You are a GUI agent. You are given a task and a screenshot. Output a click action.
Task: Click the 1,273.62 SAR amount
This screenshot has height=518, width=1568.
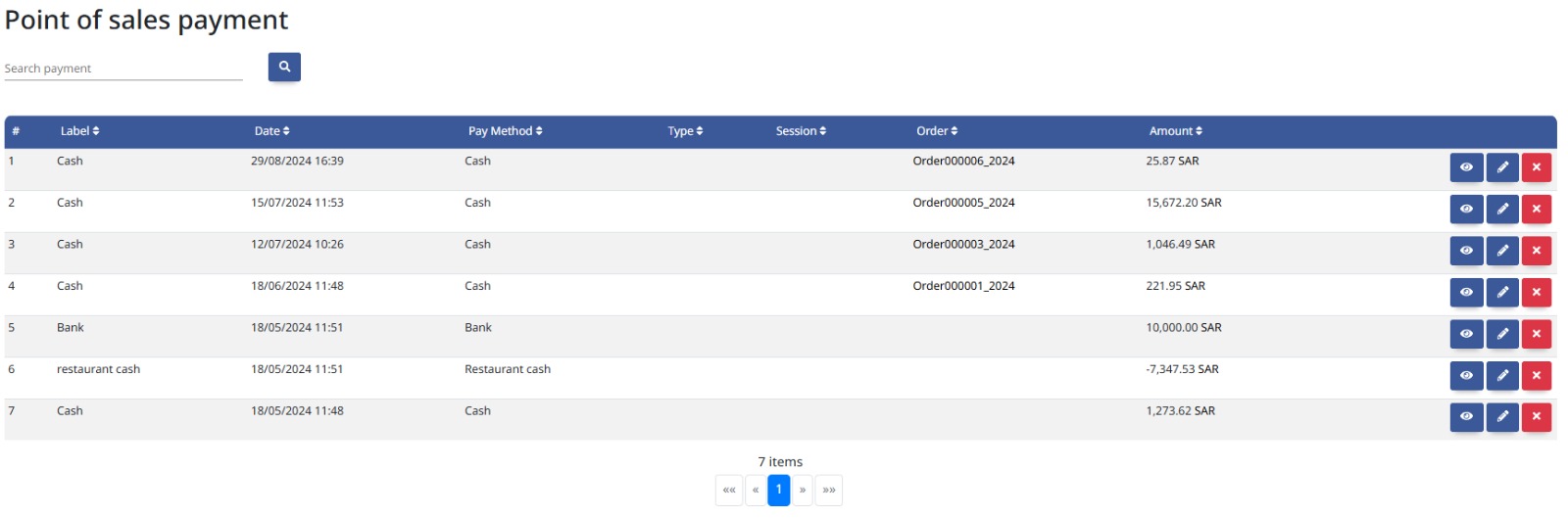click(1180, 410)
